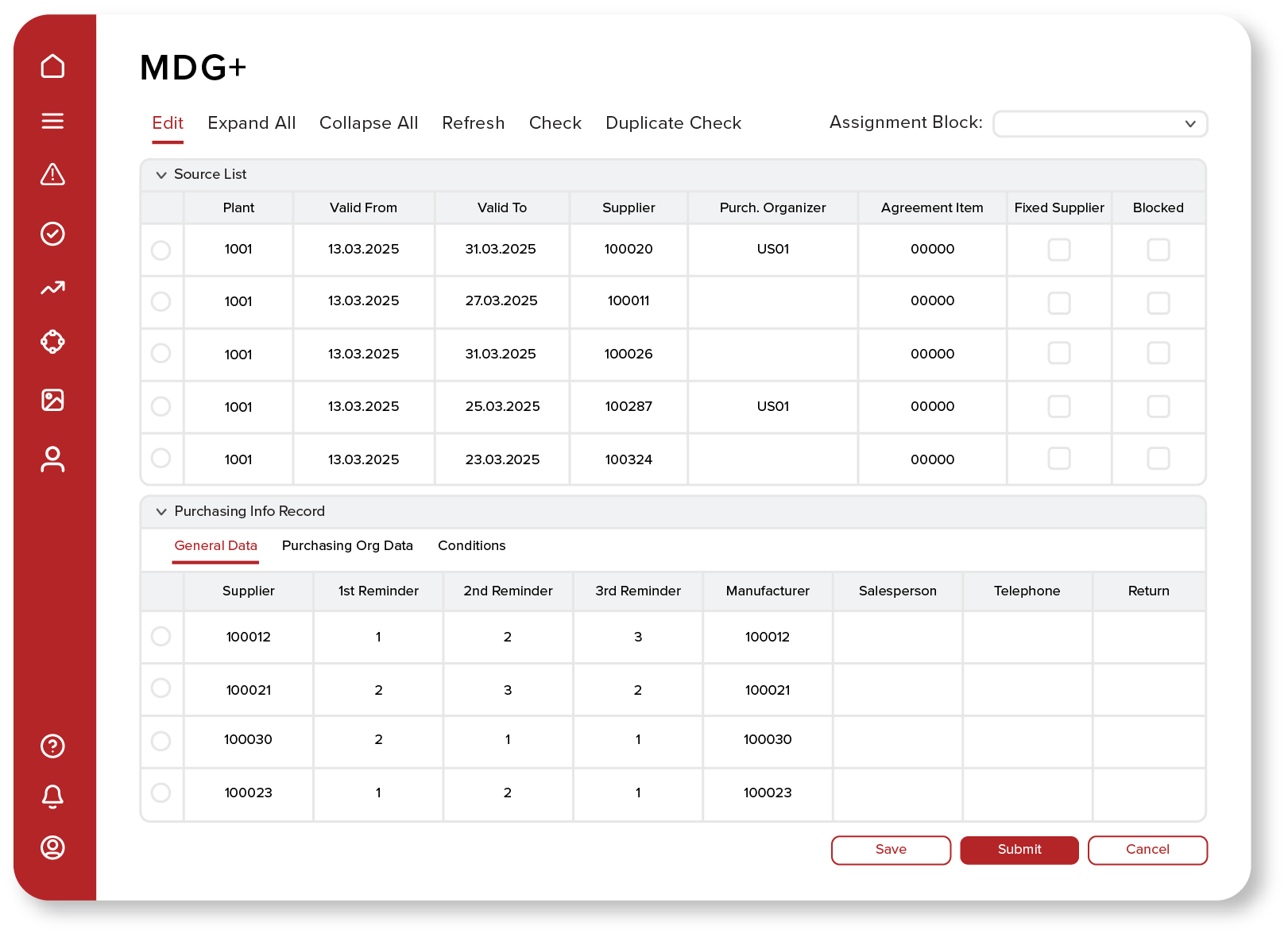Click the user profile icon in sidebar
This screenshot has height=938, width=1288.
52,459
